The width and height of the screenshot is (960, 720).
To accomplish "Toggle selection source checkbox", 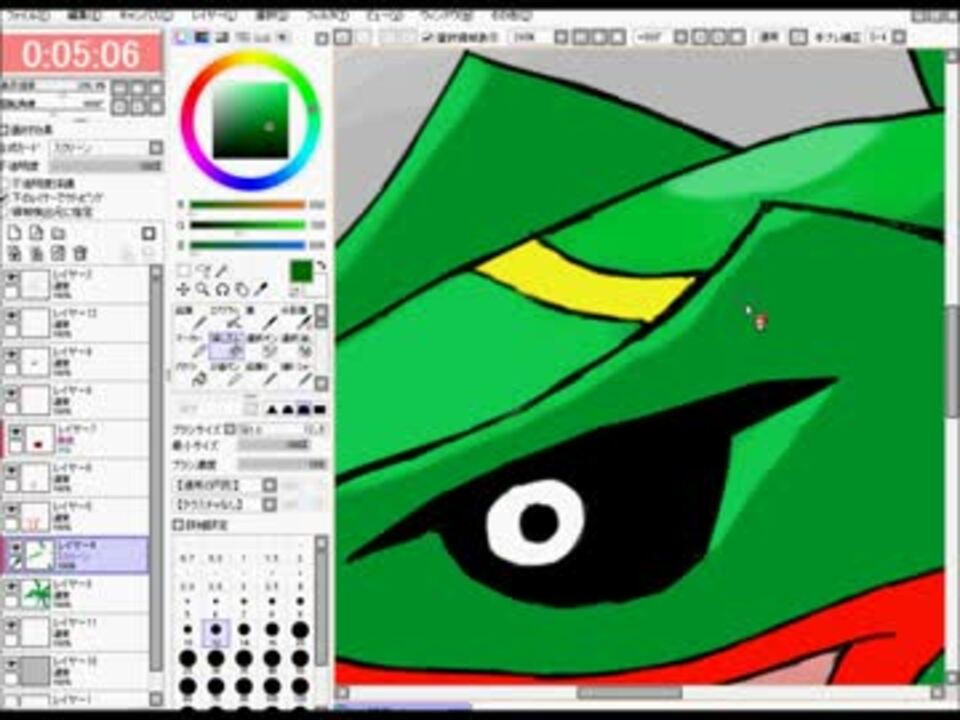I will pos(5,212).
